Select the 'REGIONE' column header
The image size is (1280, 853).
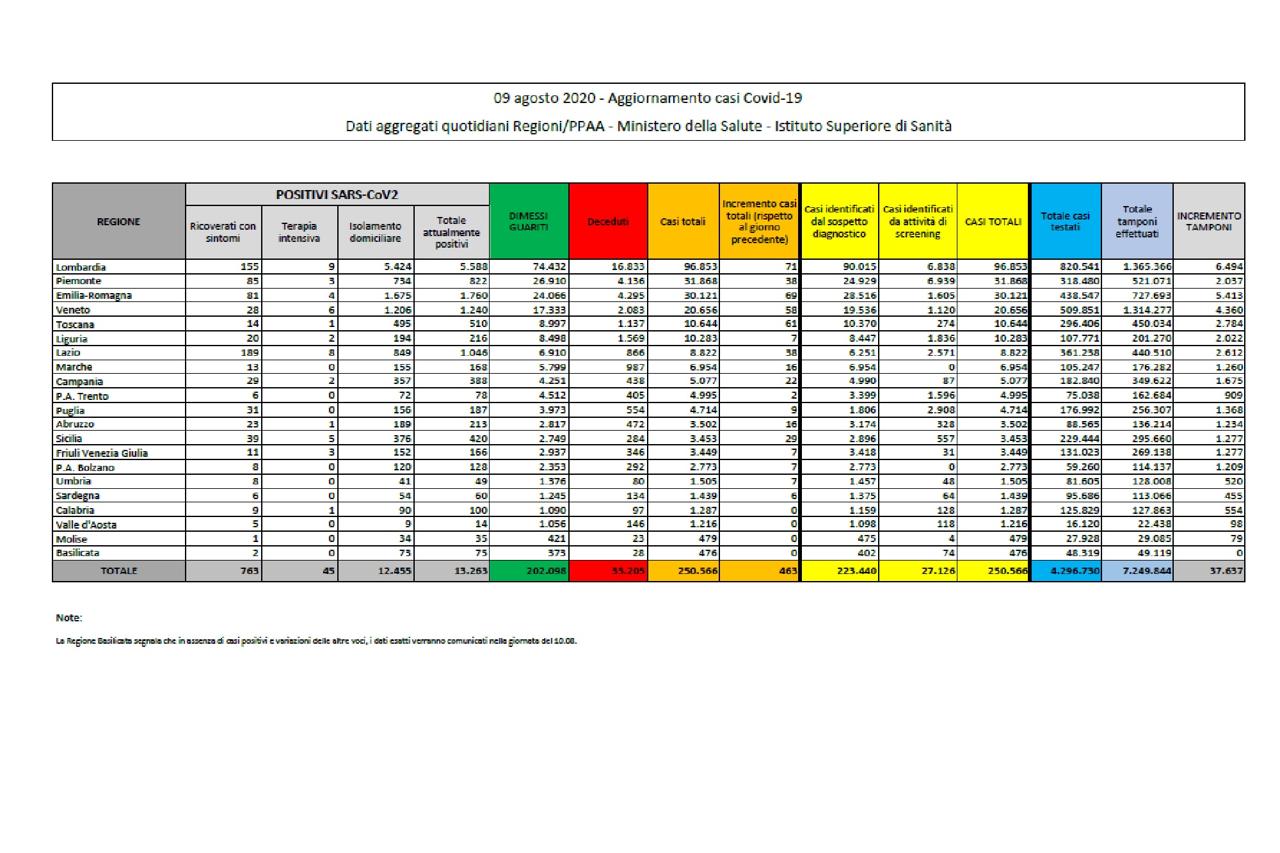pos(119,223)
